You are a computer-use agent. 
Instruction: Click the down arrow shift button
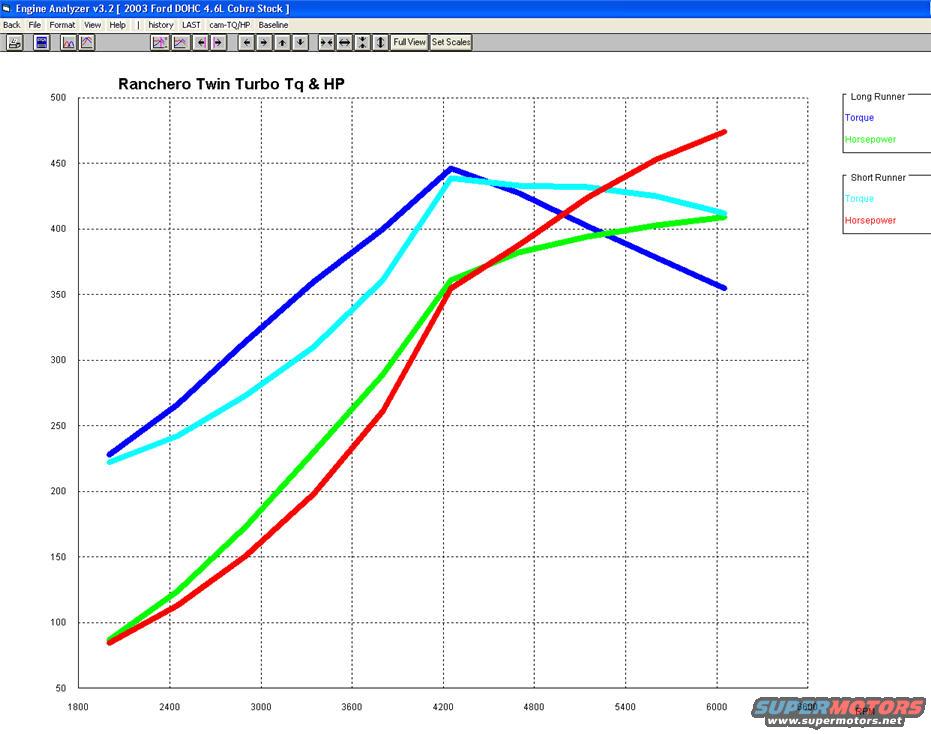tap(300, 42)
